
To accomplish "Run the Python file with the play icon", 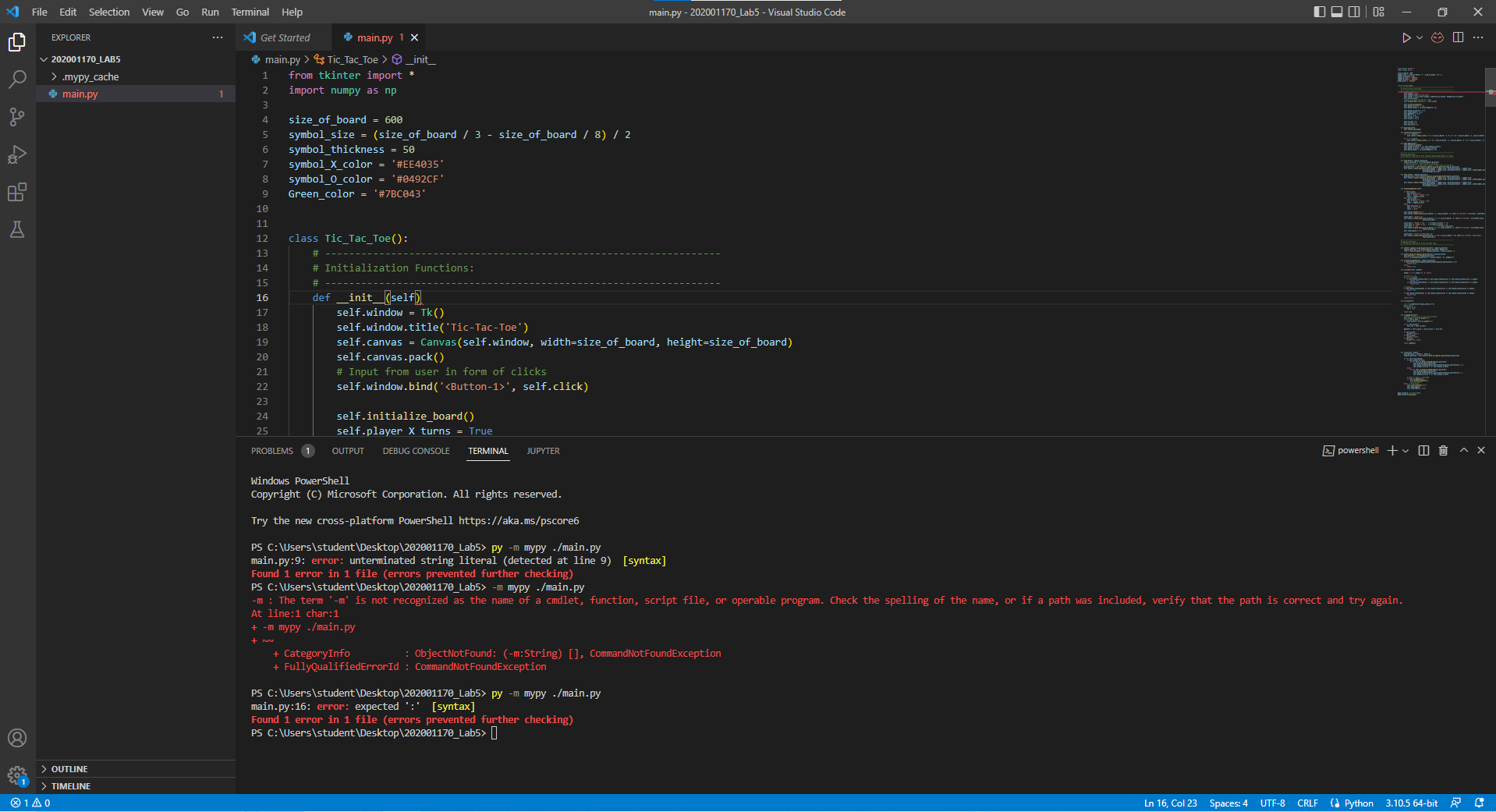I will 1406,37.
